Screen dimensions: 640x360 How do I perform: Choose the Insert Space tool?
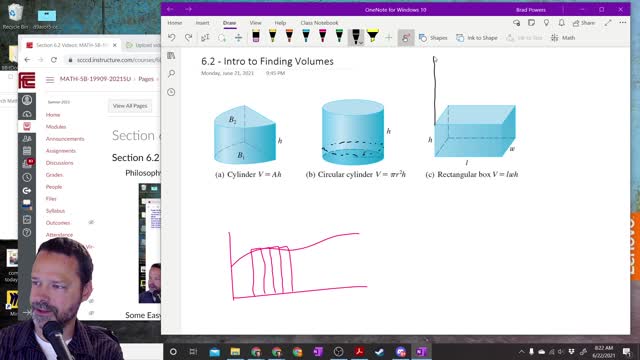[238, 38]
